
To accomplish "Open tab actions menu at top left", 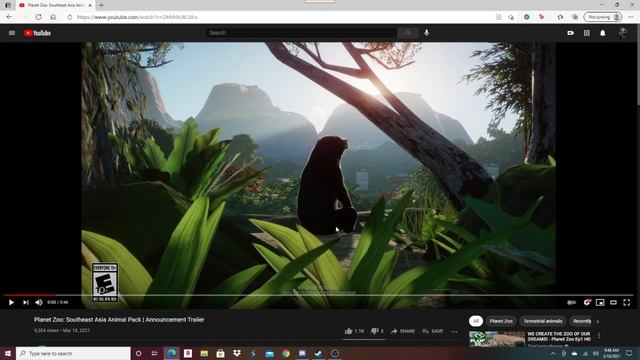I will 8,5.
